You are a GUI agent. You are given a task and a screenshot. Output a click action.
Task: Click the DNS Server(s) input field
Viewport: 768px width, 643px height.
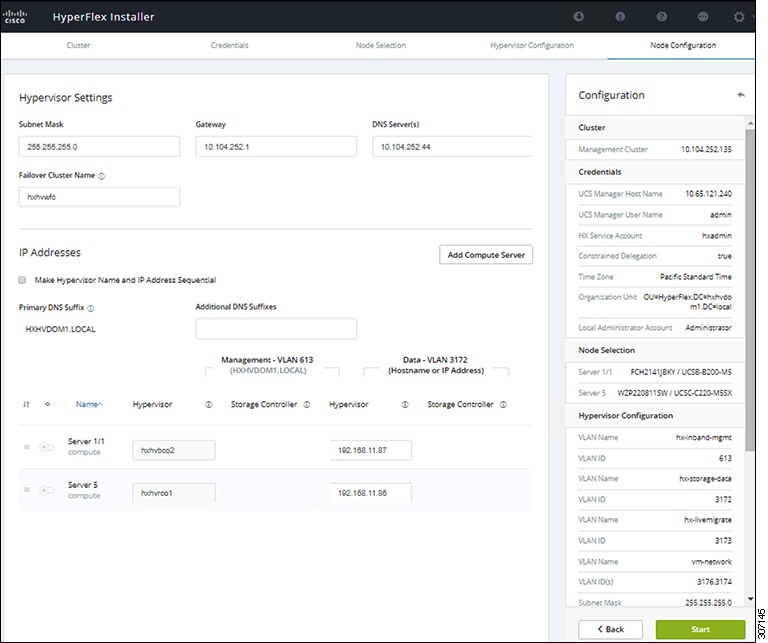[x=452, y=147]
